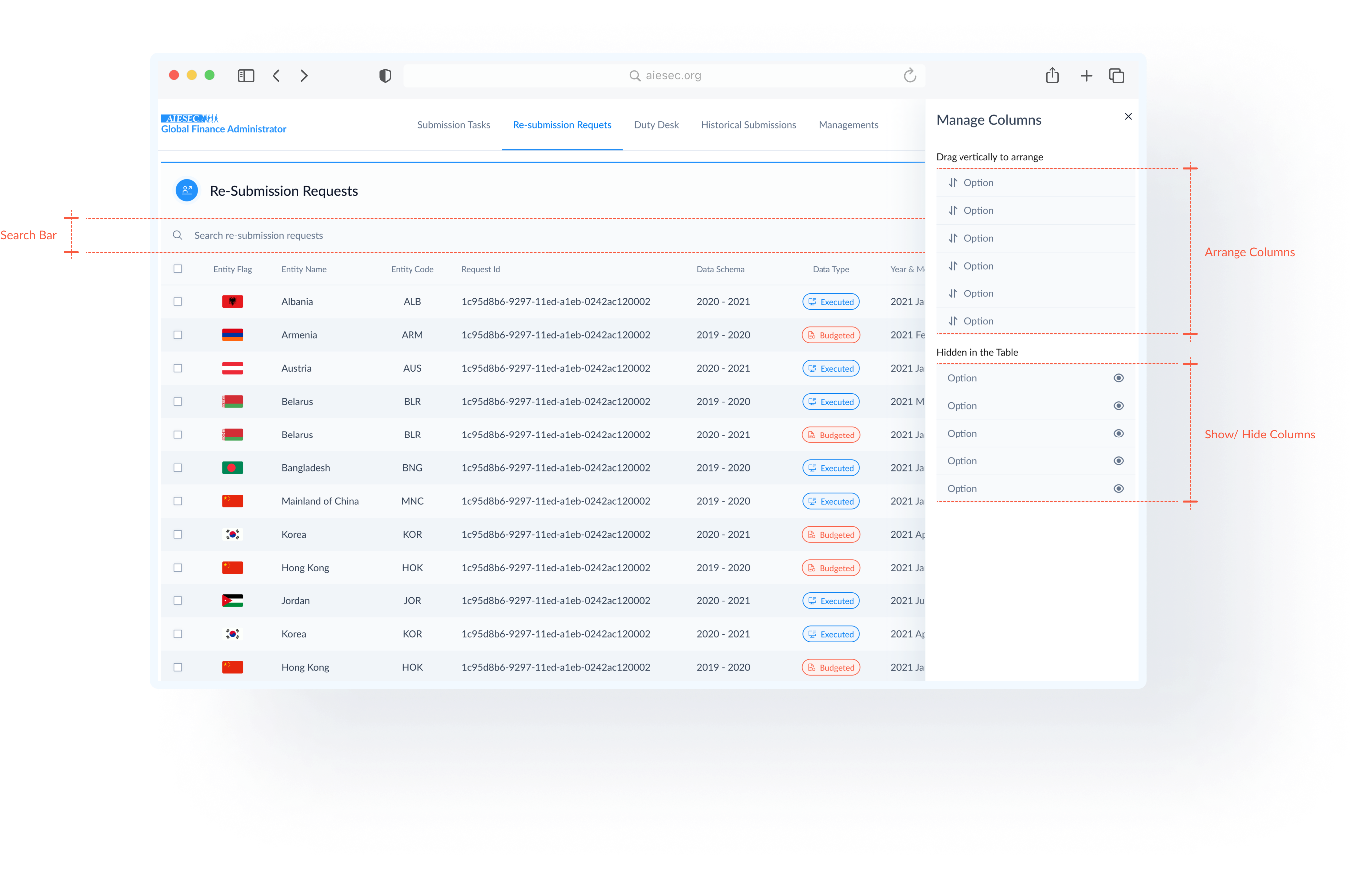Click the drag handle icon for third column option
The width and height of the screenshot is (1372, 875).
[951, 237]
